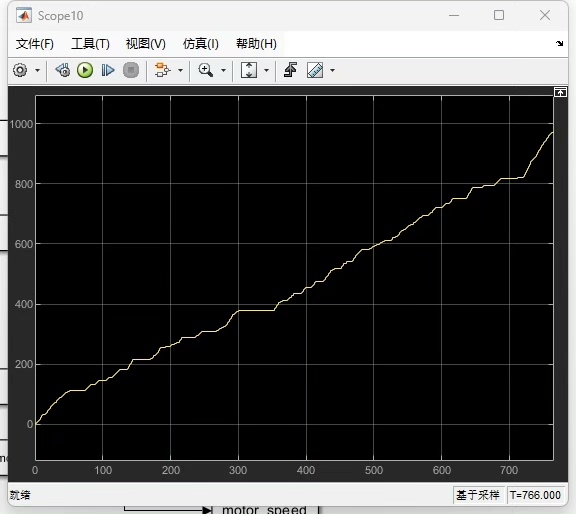Open the cursor measurements ruler icon

tap(315, 70)
